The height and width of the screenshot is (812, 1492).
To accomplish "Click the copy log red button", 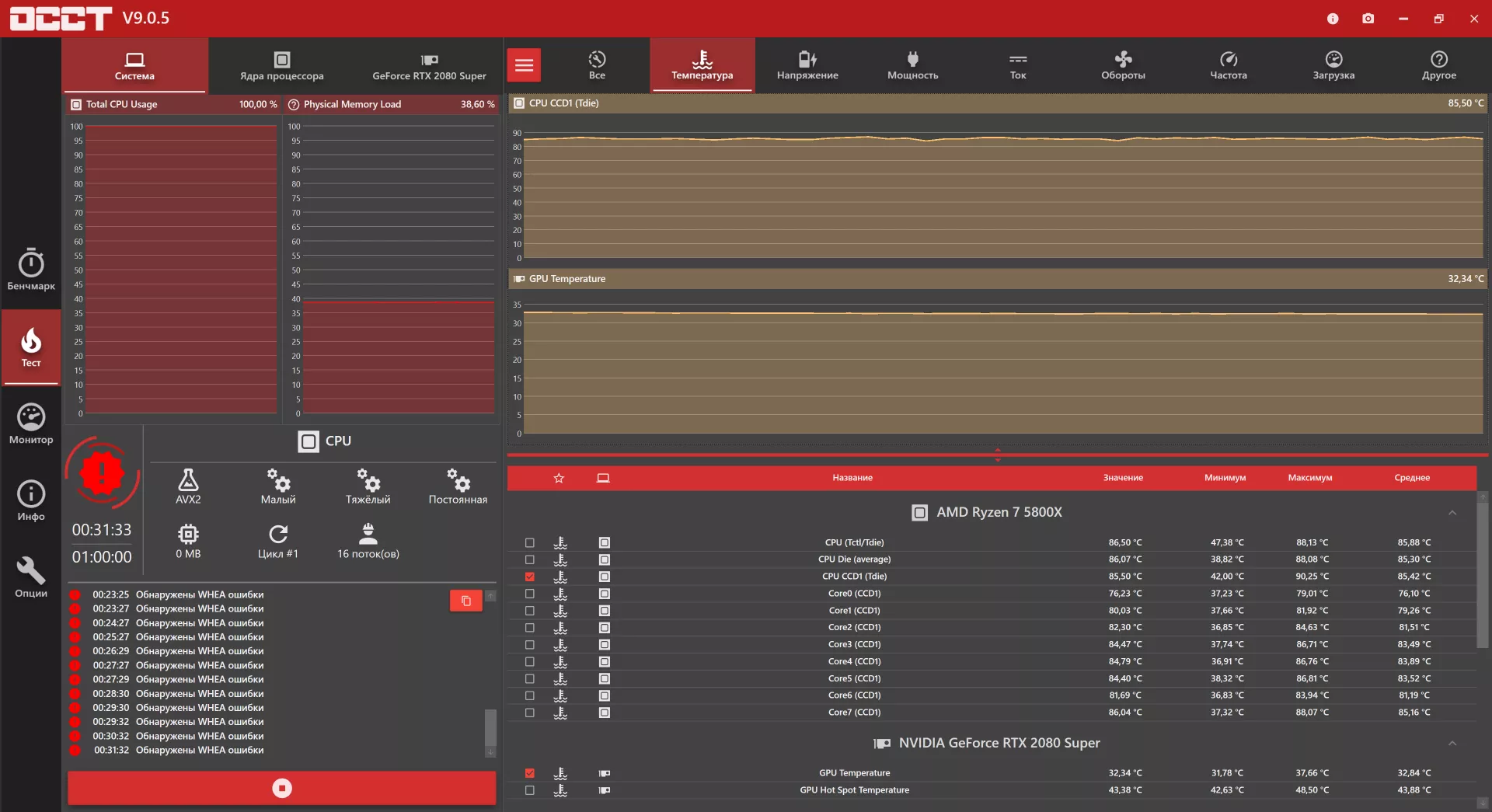I will [466, 601].
